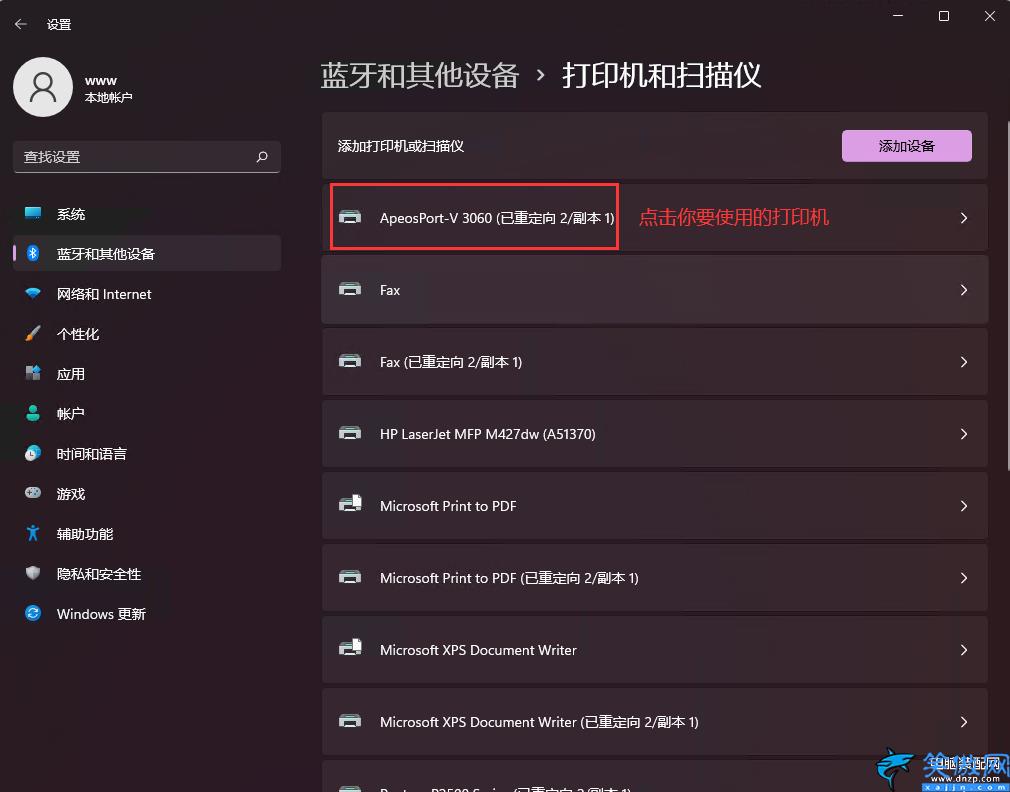
Task: Select 蓝牙和其他设备 in sidebar
Action: (x=147, y=253)
